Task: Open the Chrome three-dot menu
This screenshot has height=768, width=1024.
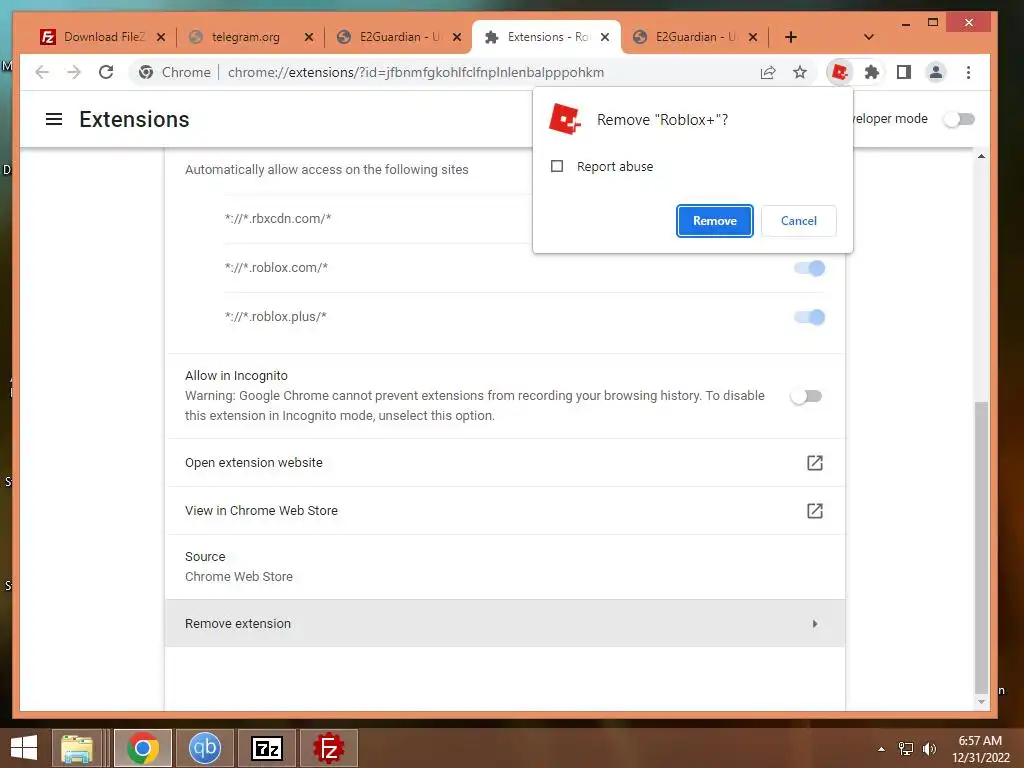Action: [968, 72]
